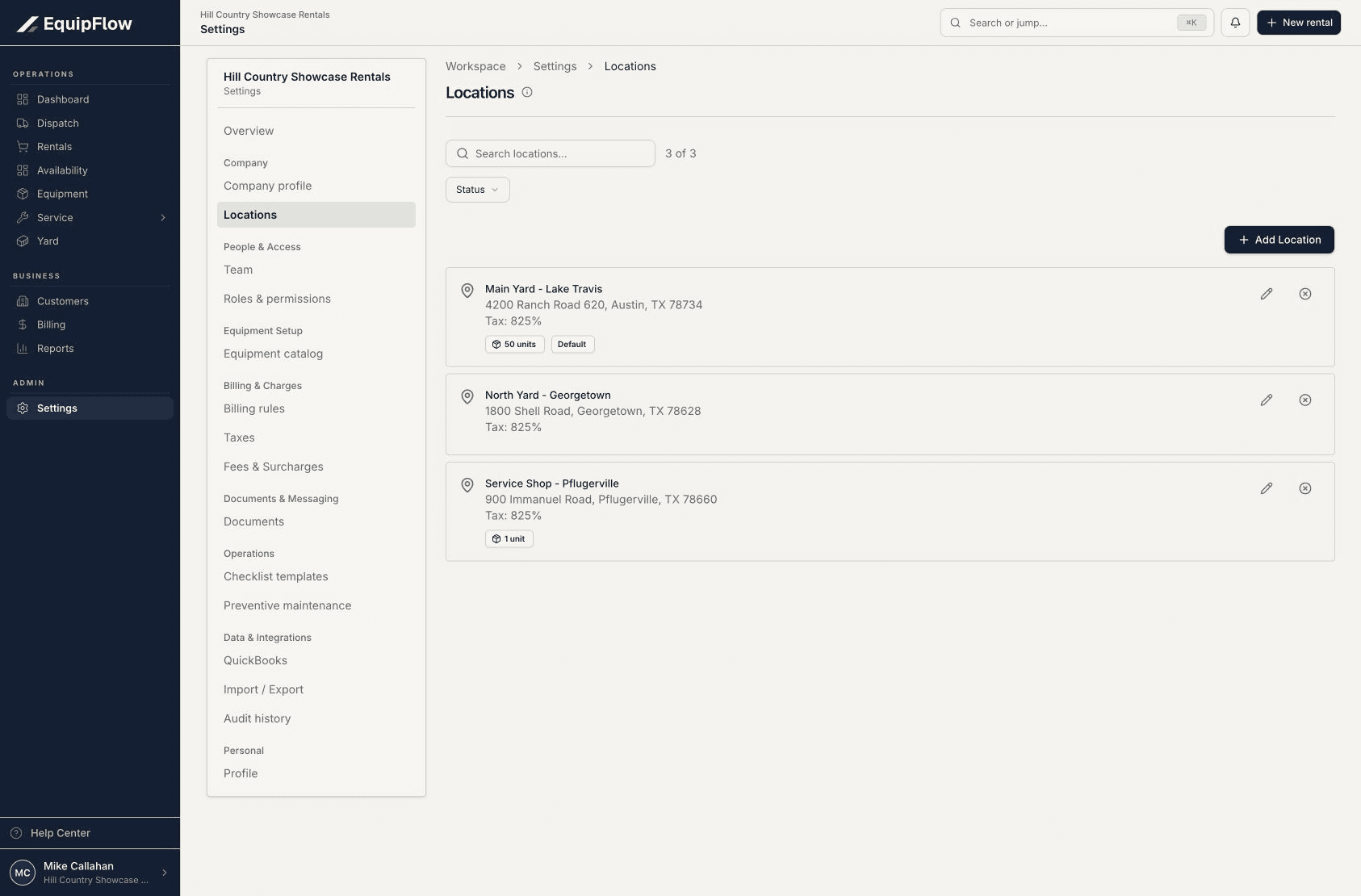Remove Service Shop - Pflugerville location

[x=1305, y=488]
